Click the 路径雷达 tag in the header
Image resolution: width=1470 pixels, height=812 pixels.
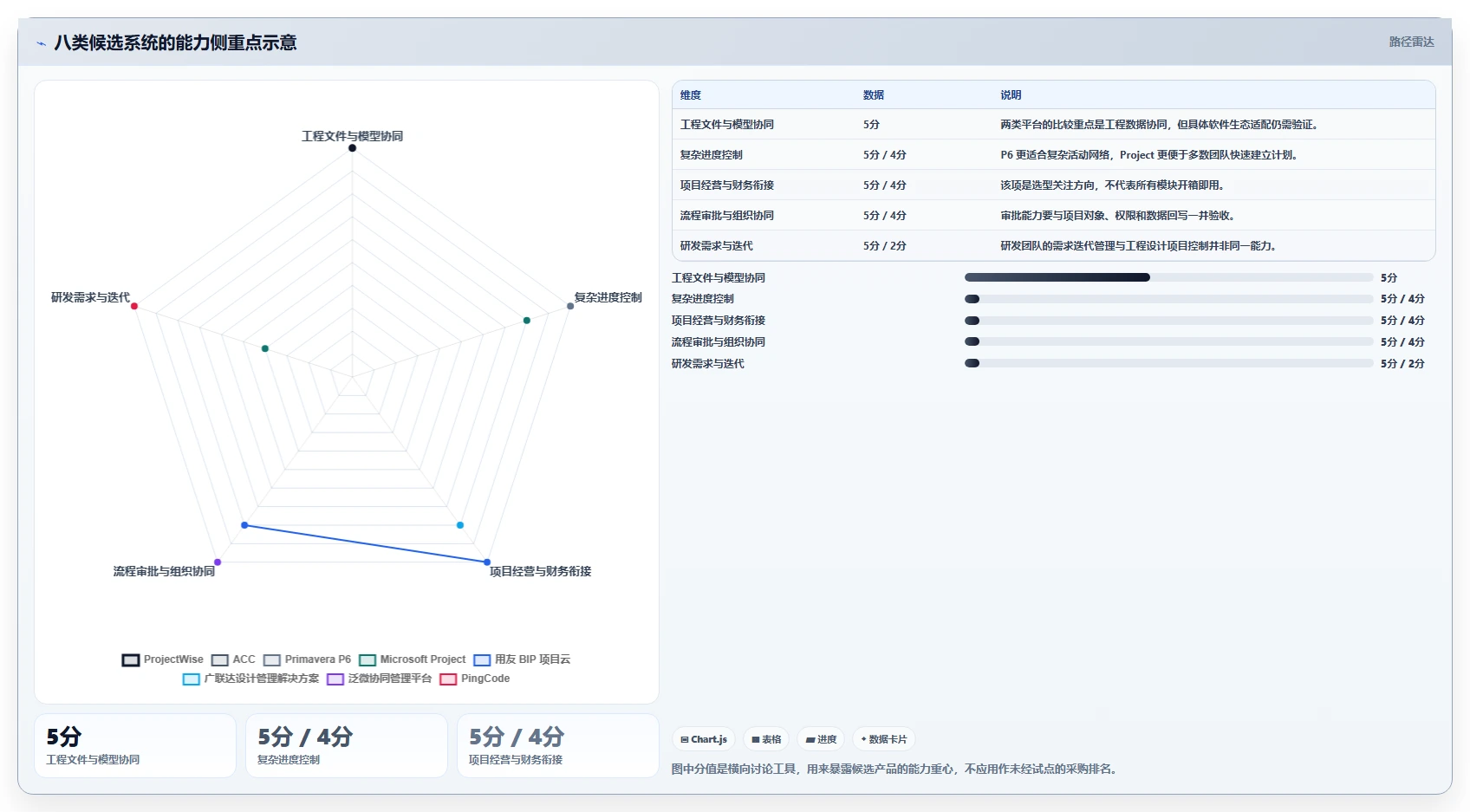click(x=1411, y=42)
